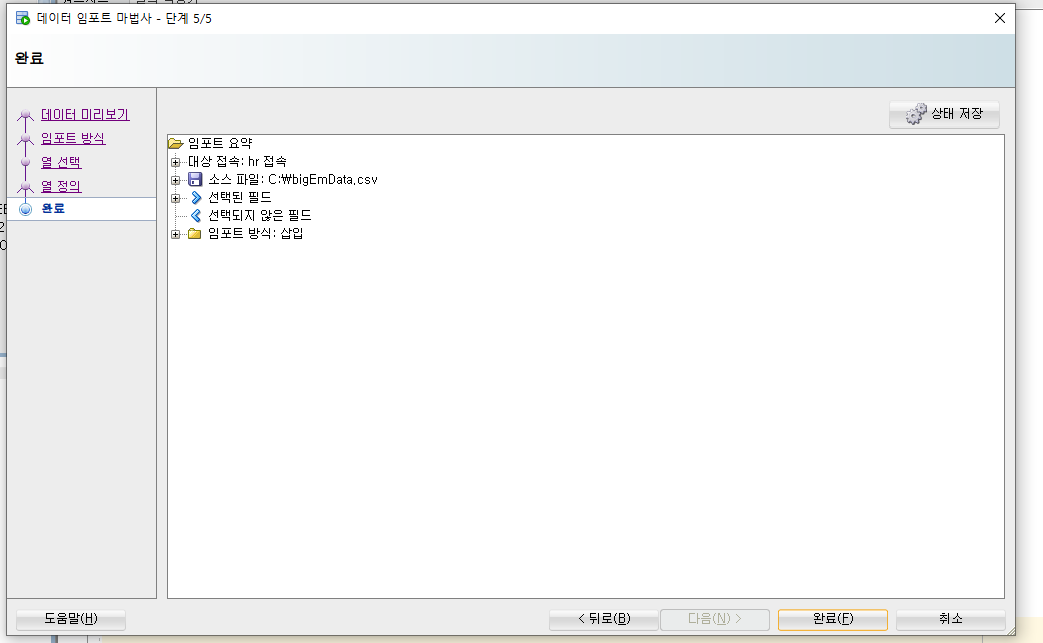Viewport: 1043px width, 643px height.
Task: Click the right chevron icon of 선택된 필드
Action: (196, 197)
